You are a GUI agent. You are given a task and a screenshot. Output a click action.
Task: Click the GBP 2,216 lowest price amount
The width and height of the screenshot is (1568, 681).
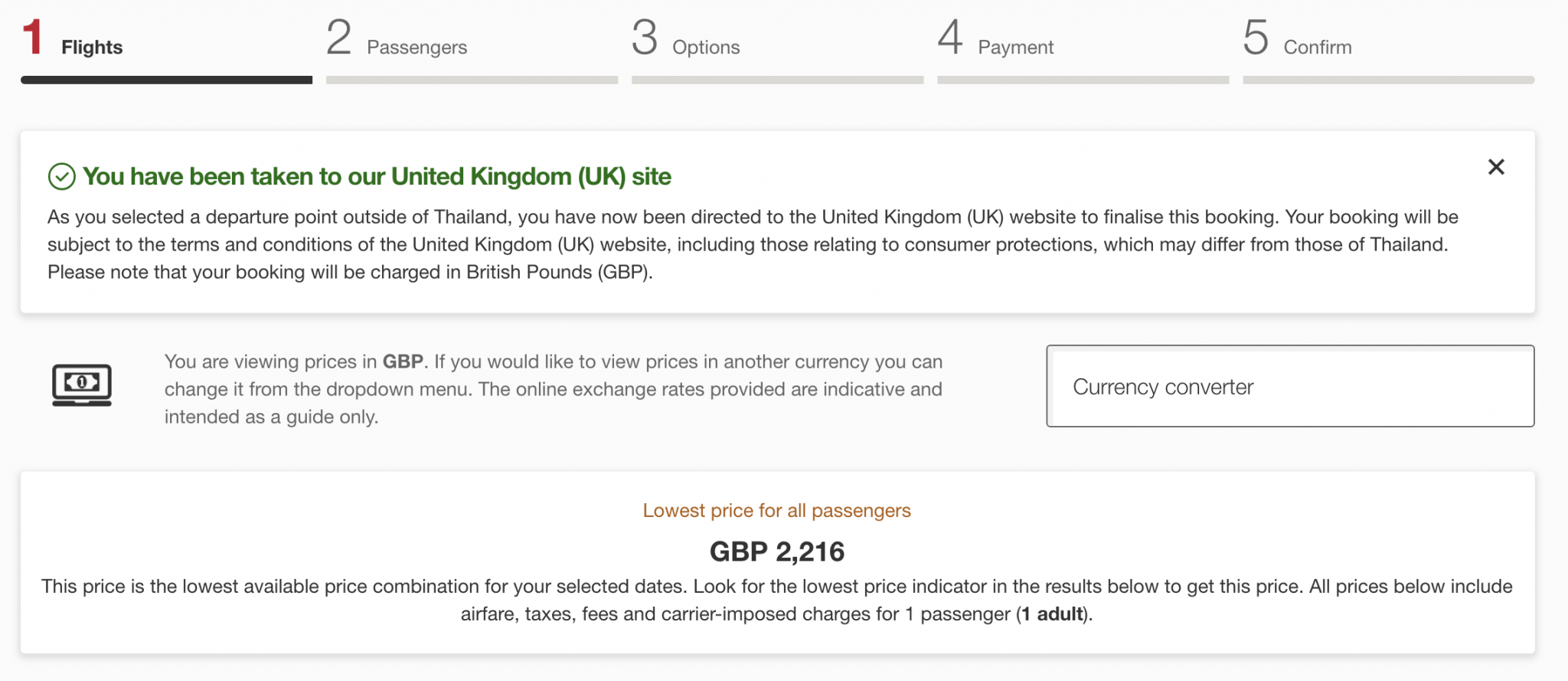(x=776, y=552)
